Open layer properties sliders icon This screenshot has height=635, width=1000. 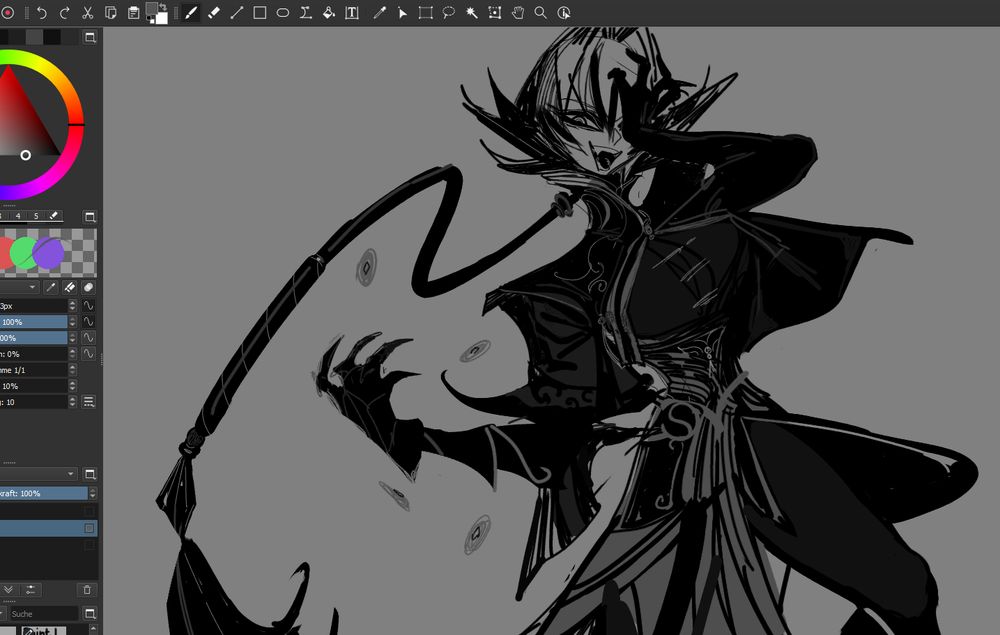pyautogui.click(x=30, y=590)
